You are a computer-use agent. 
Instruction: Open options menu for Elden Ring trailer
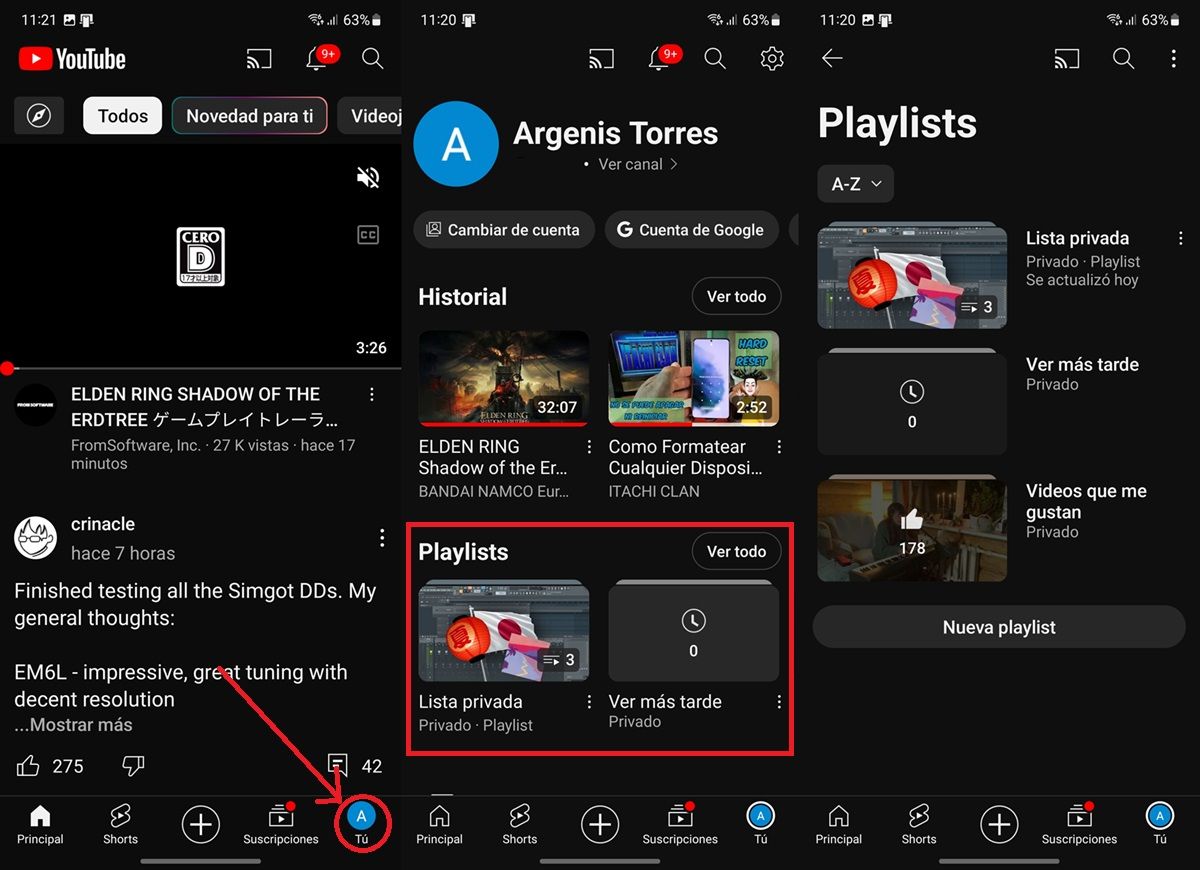(x=372, y=395)
